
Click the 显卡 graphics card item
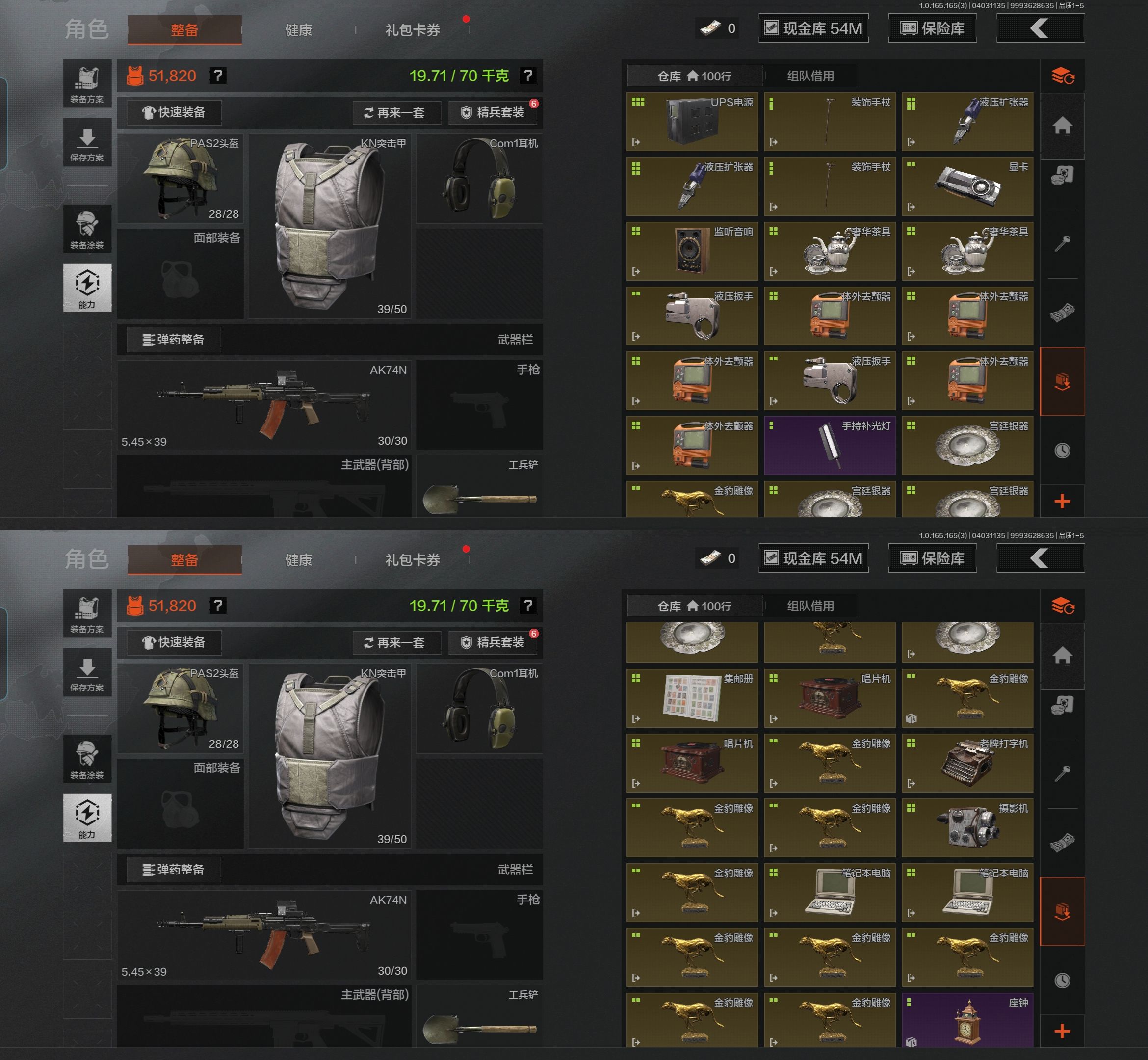pyautogui.click(x=967, y=186)
